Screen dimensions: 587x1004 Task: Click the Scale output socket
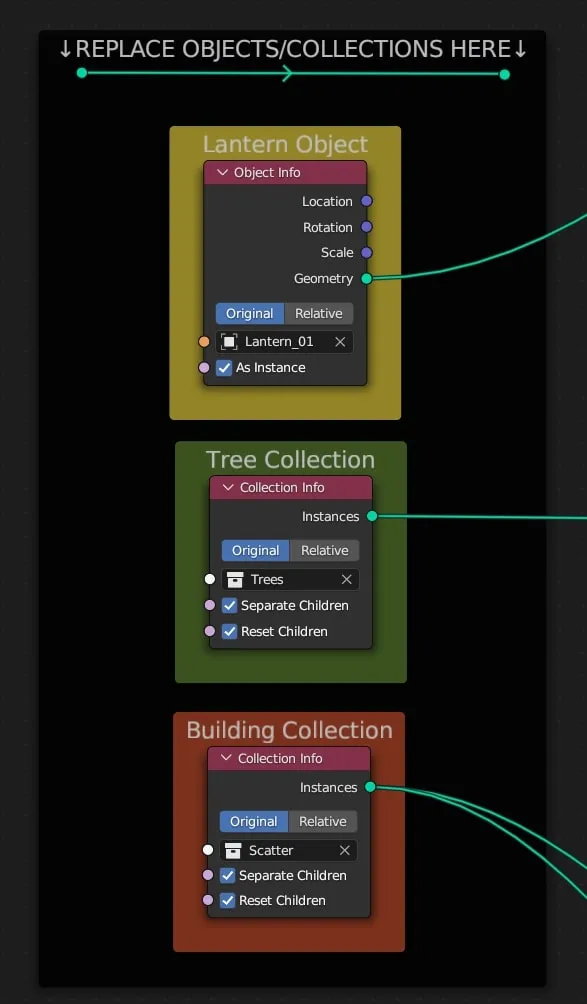click(367, 253)
